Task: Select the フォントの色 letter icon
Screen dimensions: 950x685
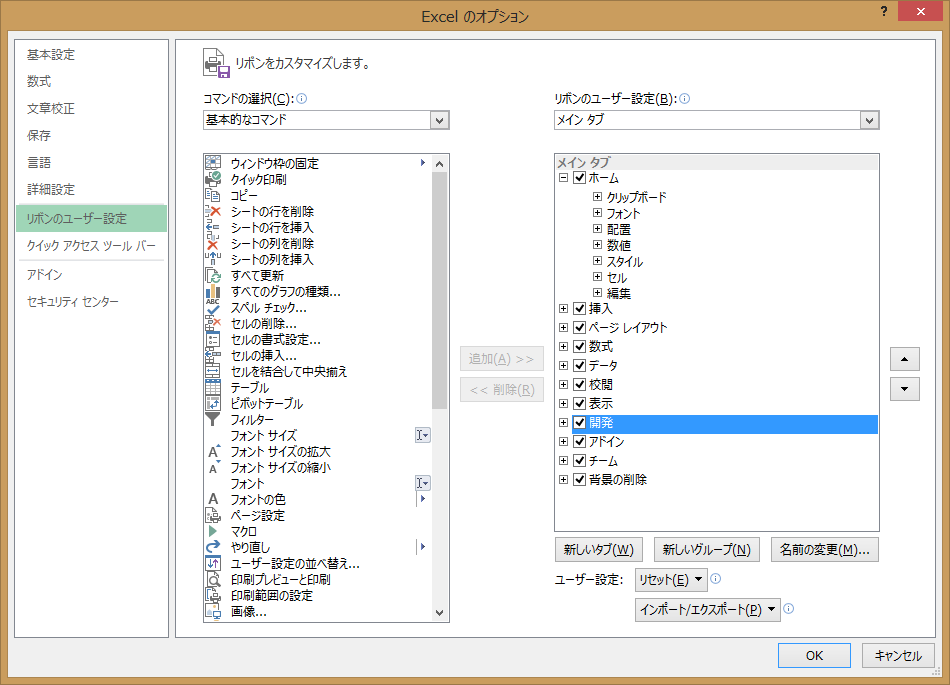Action: point(213,500)
